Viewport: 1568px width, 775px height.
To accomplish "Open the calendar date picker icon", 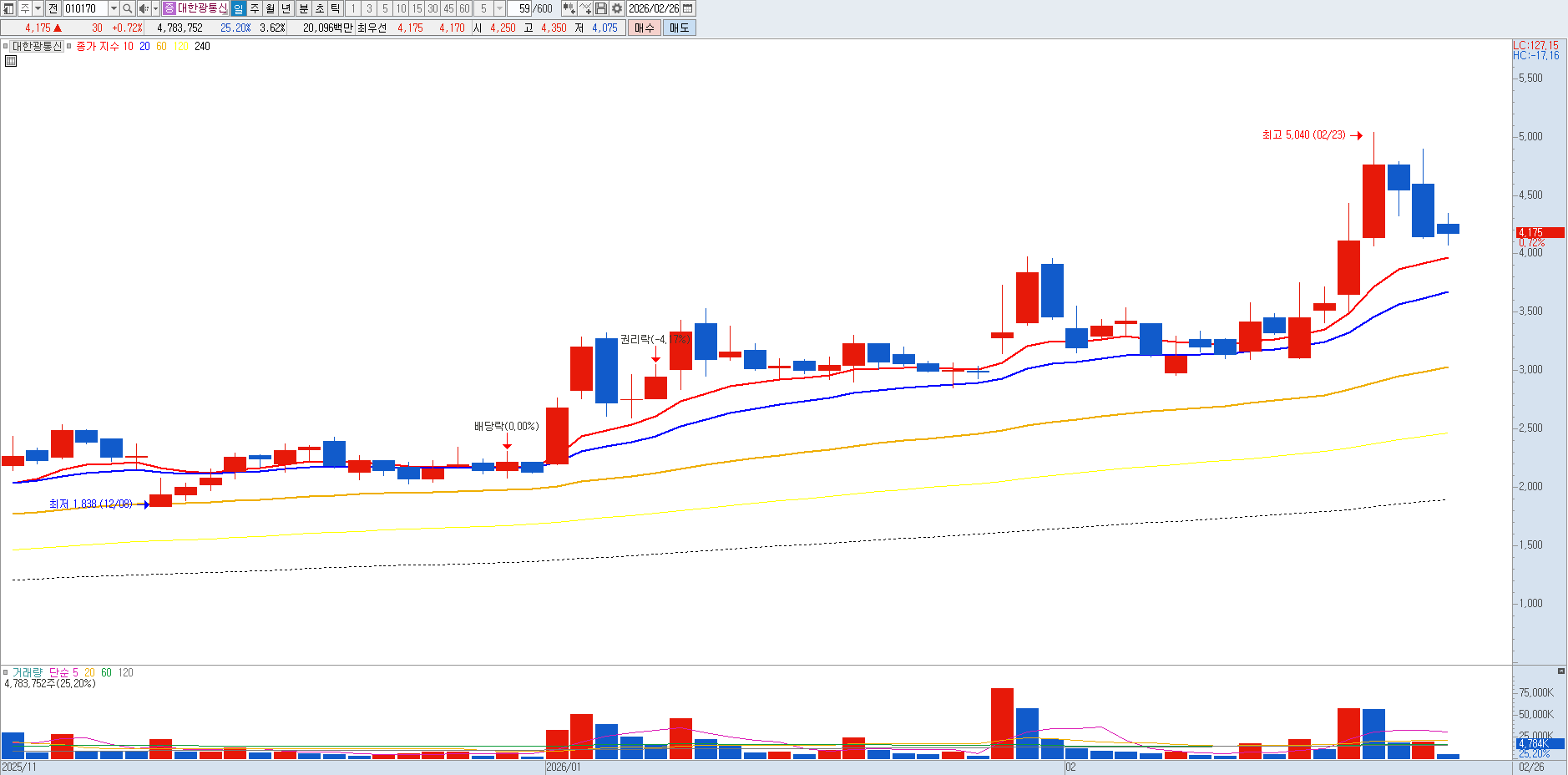I will pos(688,8).
